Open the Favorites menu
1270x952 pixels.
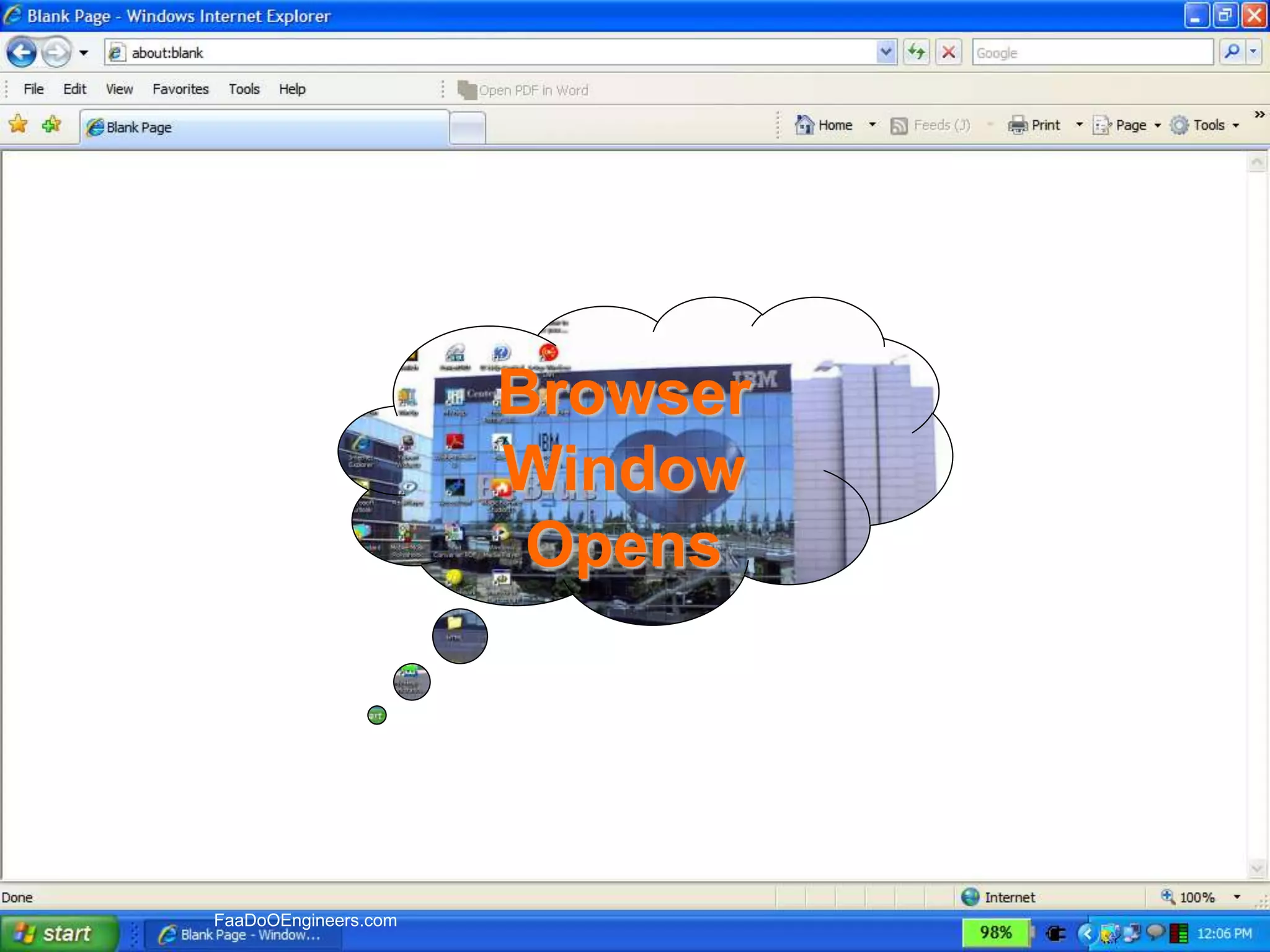click(x=180, y=89)
